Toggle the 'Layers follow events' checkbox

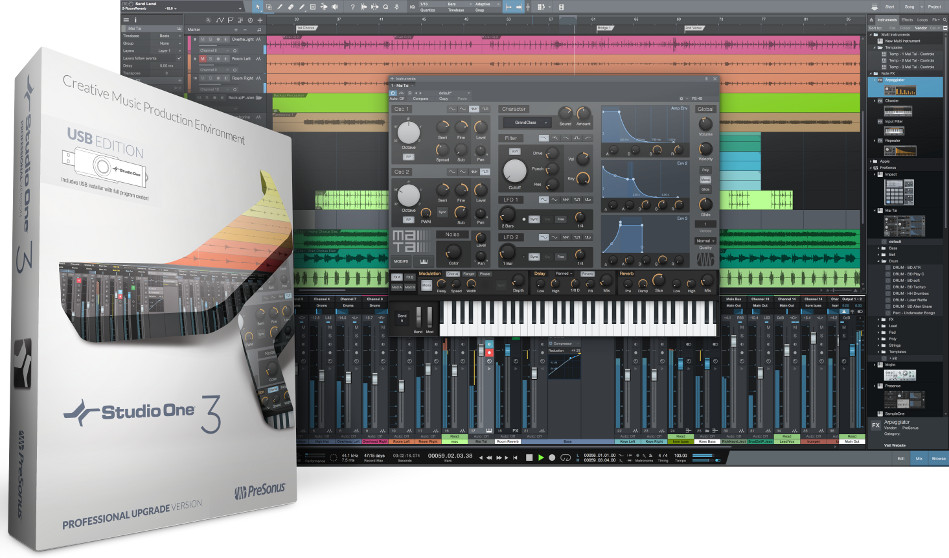pyautogui.click(x=179, y=58)
